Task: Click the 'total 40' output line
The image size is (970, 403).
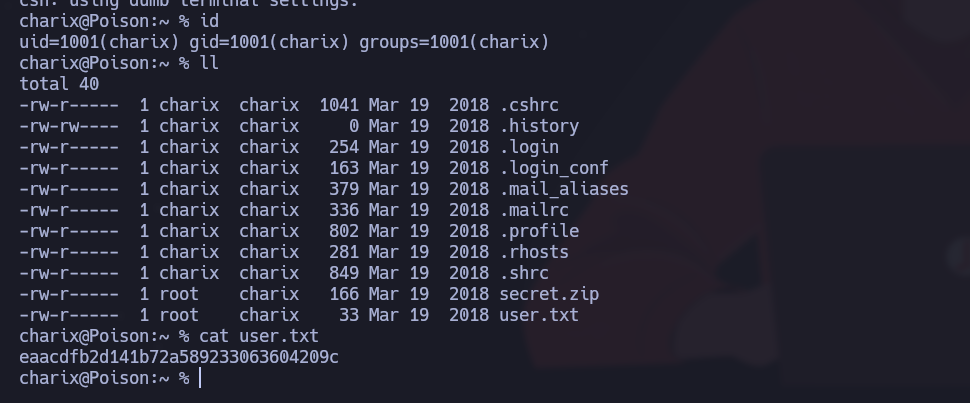Action: tap(59, 84)
